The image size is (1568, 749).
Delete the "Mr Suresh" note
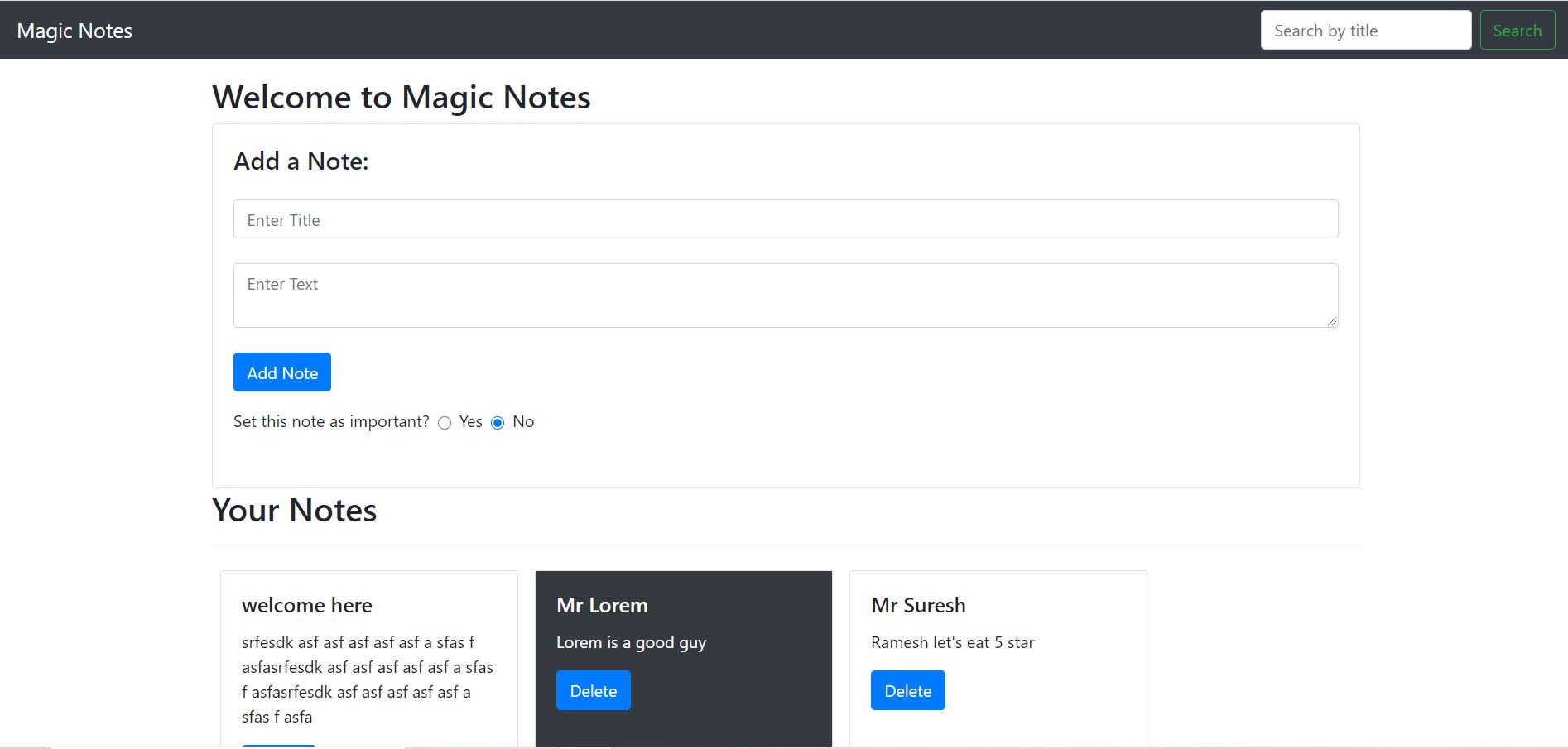click(907, 689)
